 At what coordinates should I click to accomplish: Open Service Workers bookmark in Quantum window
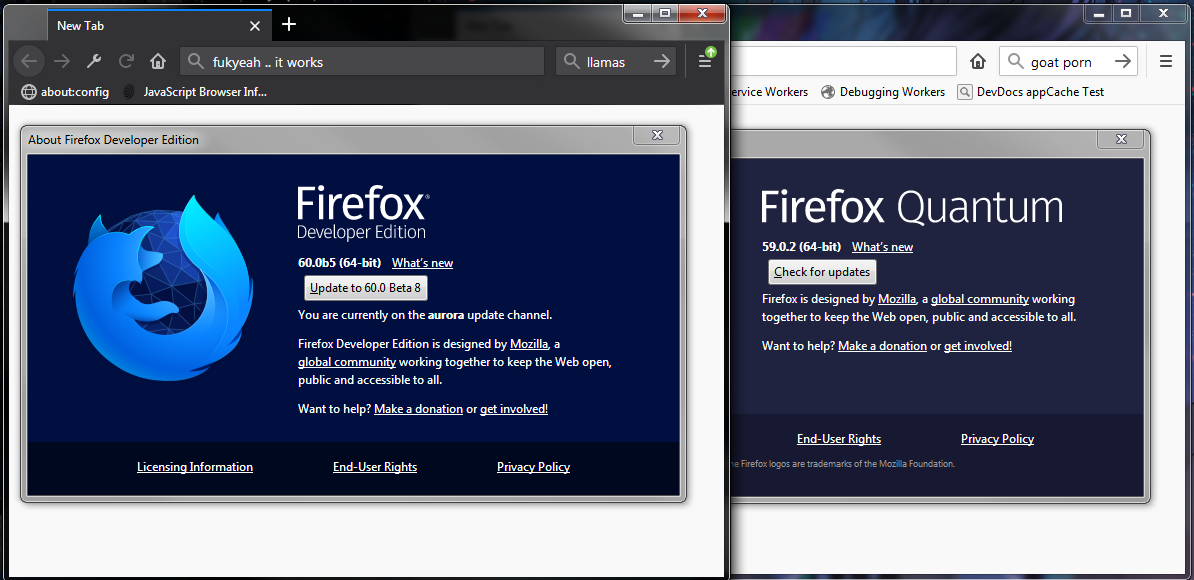click(x=769, y=92)
